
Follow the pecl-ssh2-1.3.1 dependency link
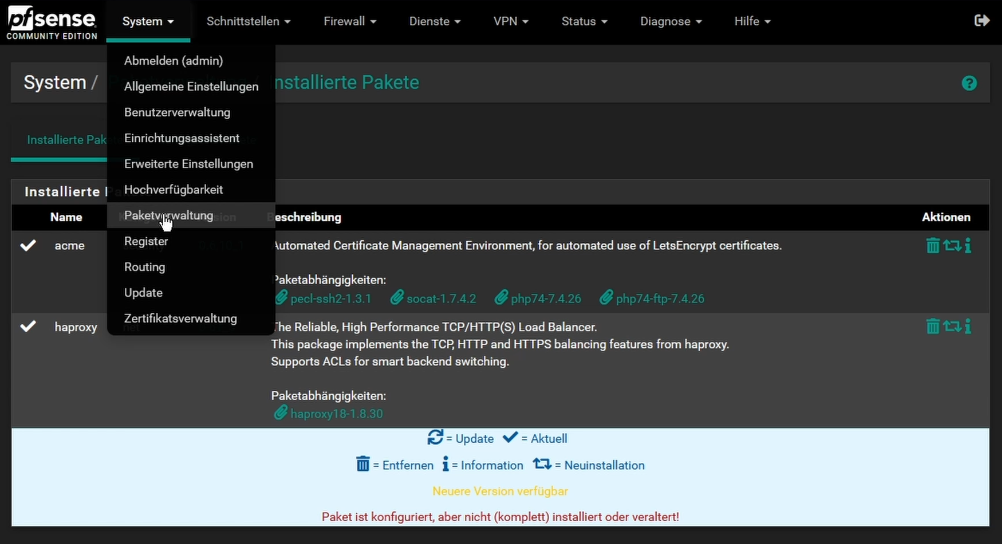point(330,299)
